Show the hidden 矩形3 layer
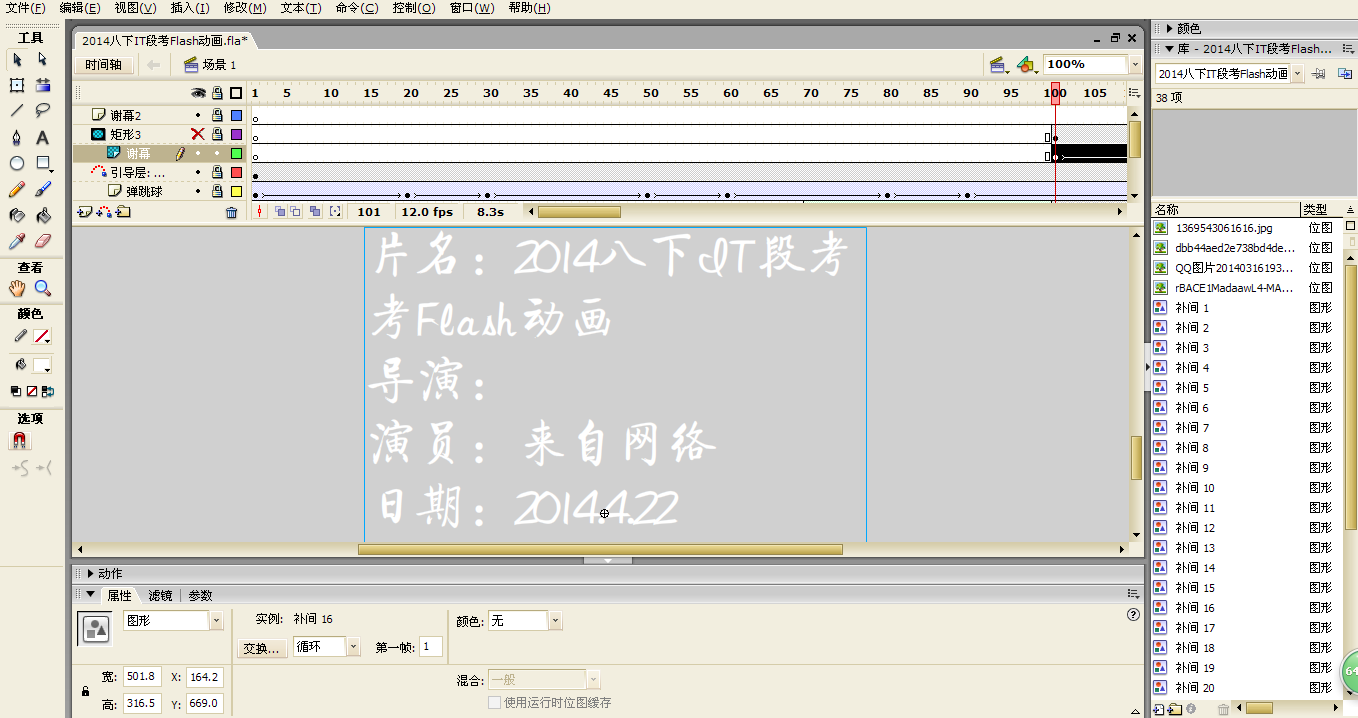Screen dimensions: 1358x718 pos(197,134)
